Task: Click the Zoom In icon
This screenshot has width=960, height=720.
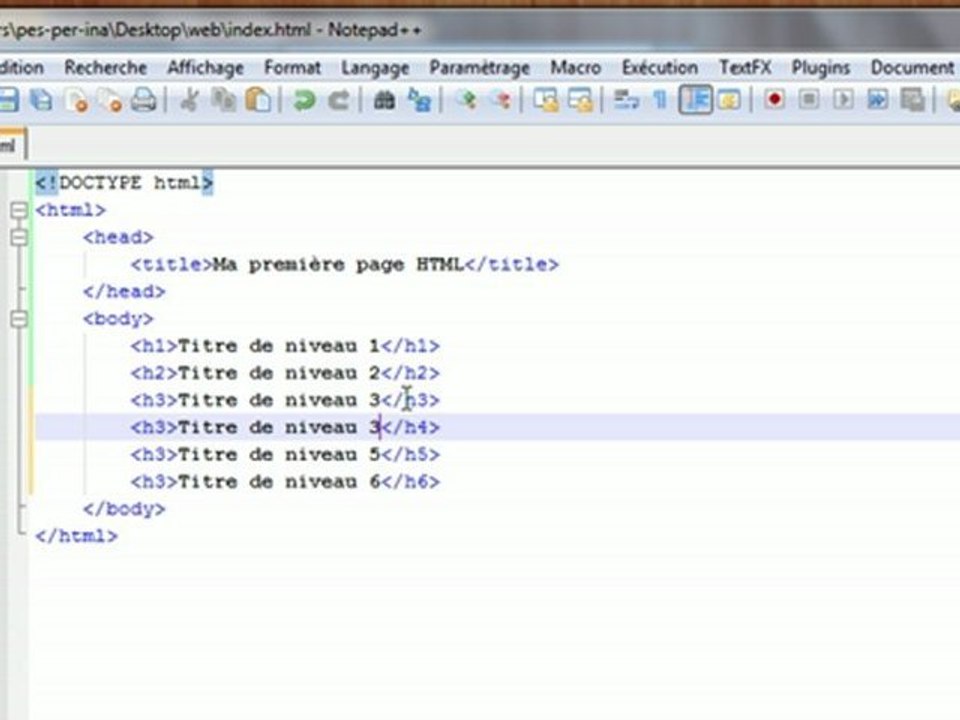Action: tap(467, 100)
